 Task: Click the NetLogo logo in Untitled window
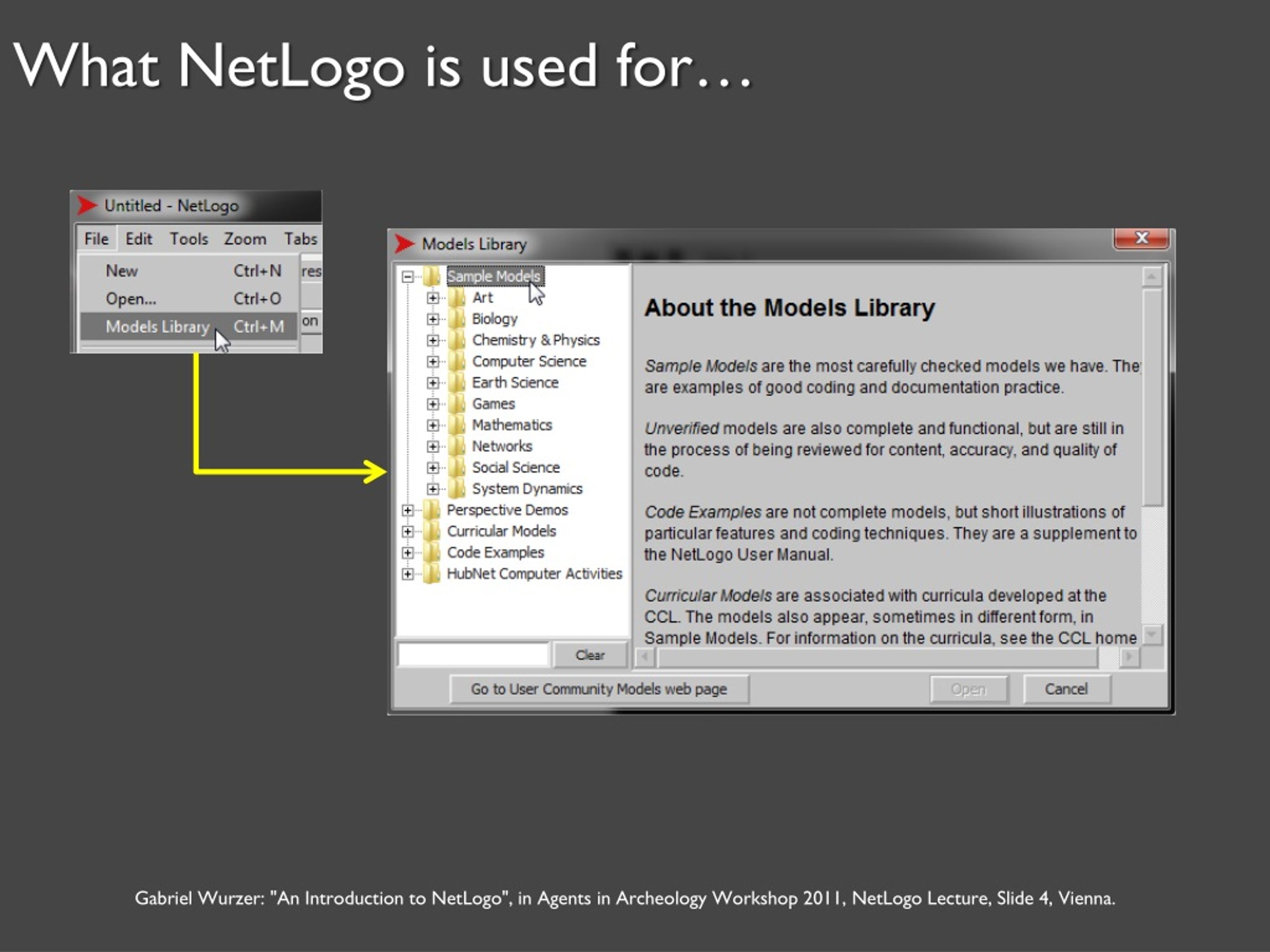click(87, 205)
